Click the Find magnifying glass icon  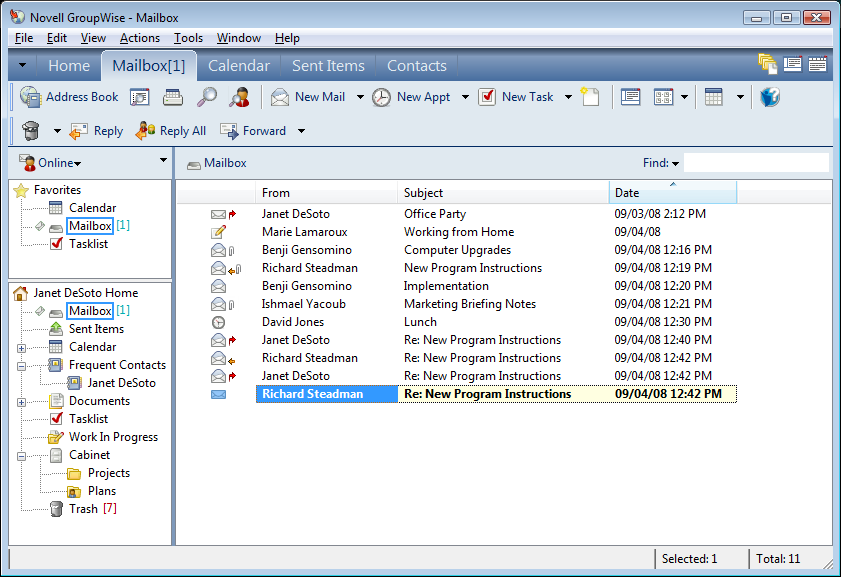point(206,97)
